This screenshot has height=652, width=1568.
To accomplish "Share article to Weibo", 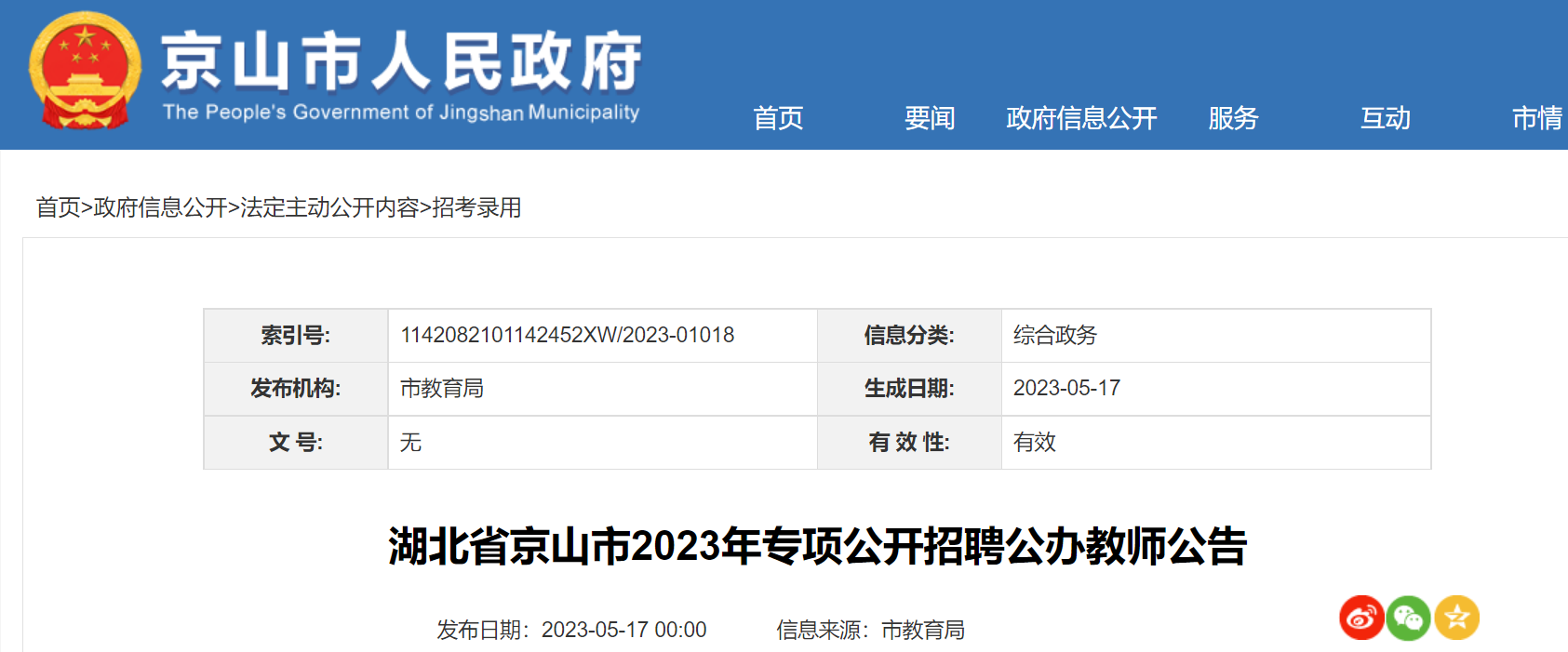I will tap(1361, 618).
